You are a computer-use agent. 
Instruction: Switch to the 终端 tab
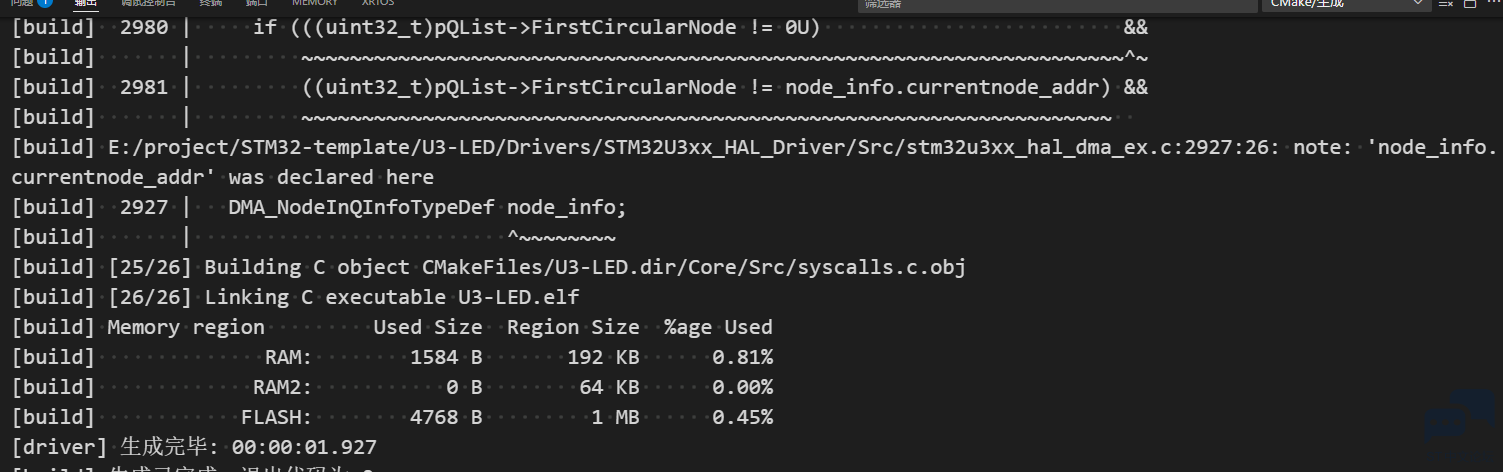[x=211, y=3]
